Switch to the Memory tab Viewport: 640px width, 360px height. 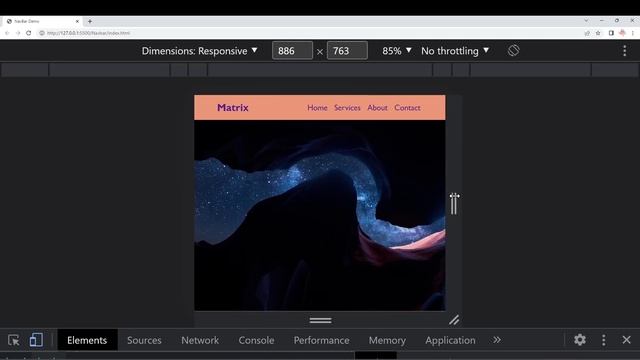387,340
